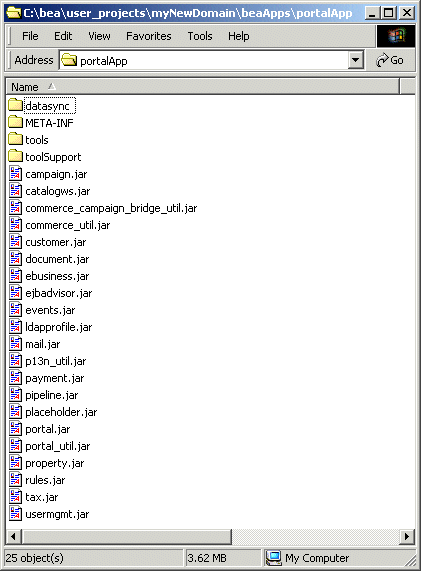Expand the Address bar dropdown arrow

pos(355,60)
